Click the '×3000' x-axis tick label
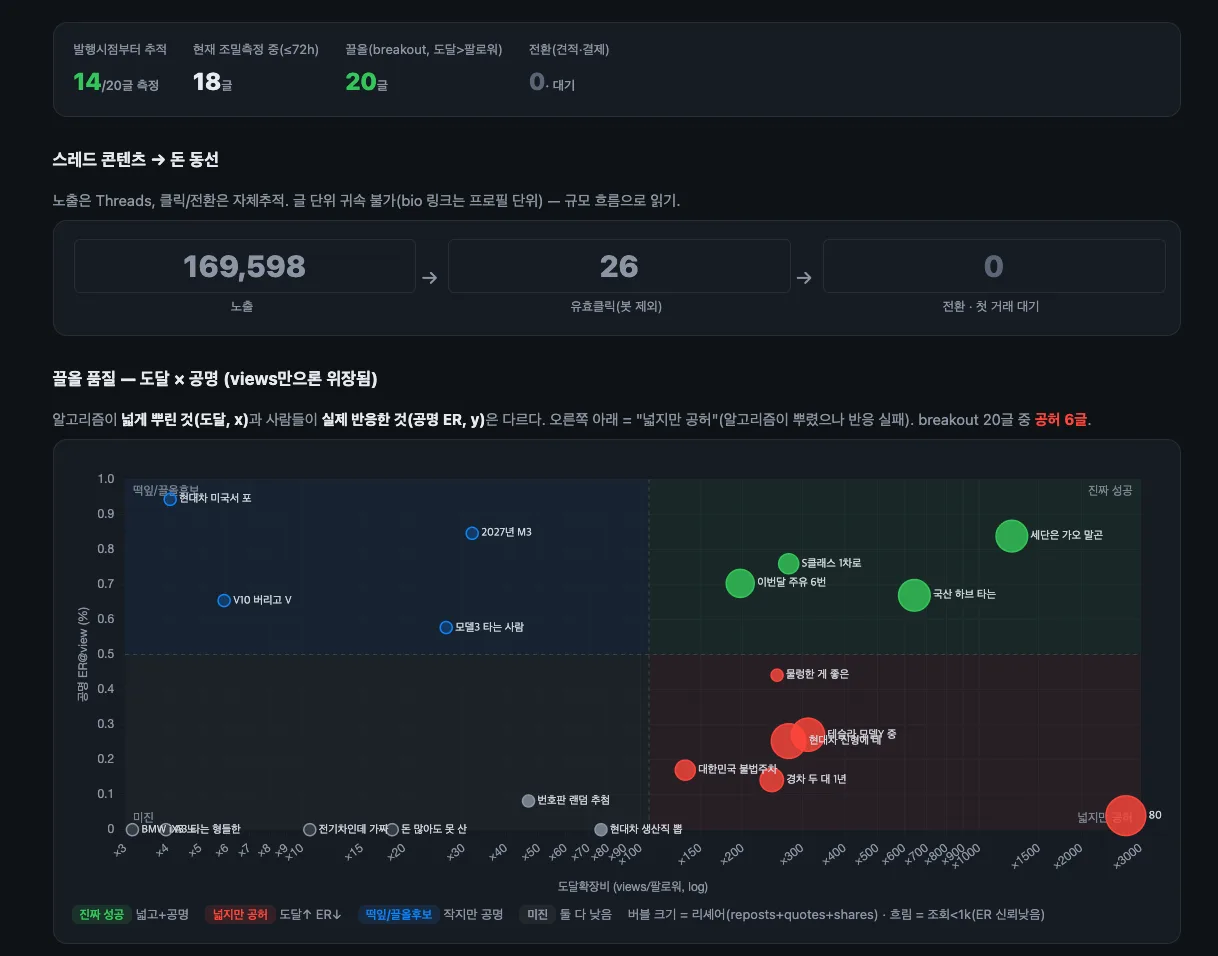The height and width of the screenshot is (956, 1218). tap(1126, 856)
